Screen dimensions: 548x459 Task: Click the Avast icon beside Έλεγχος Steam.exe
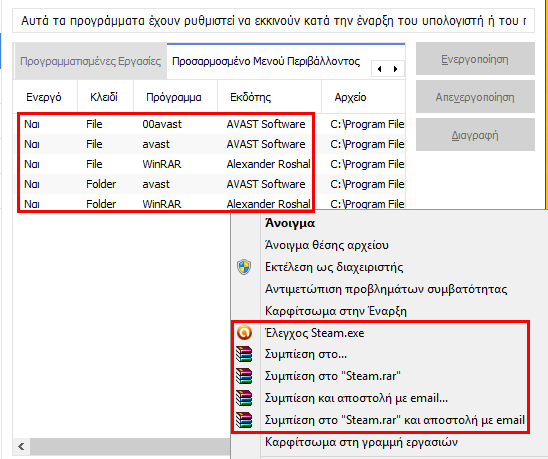tap(244, 332)
